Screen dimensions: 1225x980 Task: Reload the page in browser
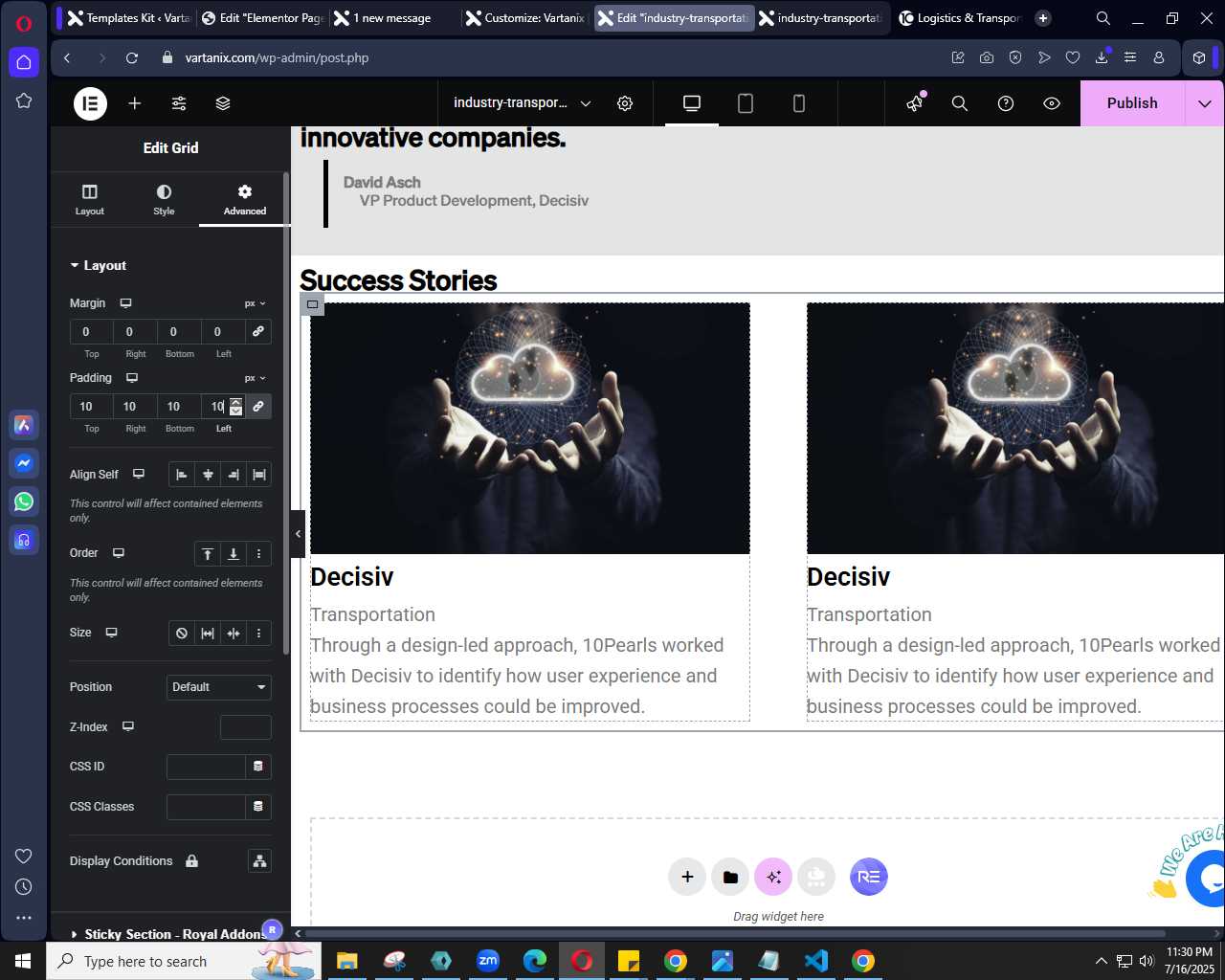[x=132, y=57]
